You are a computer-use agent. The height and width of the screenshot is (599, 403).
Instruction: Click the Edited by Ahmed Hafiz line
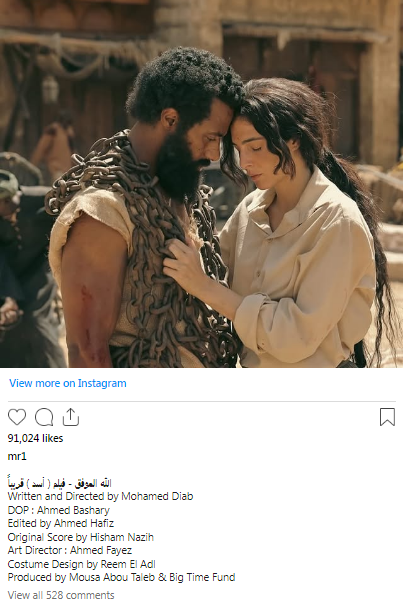coord(61,523)
